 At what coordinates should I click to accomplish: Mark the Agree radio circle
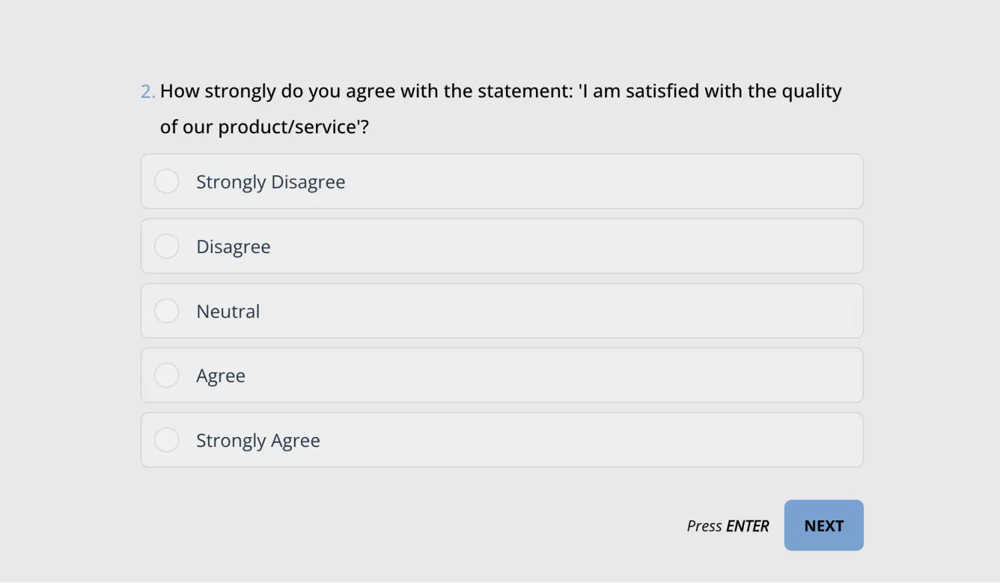(x=167, y=375)
